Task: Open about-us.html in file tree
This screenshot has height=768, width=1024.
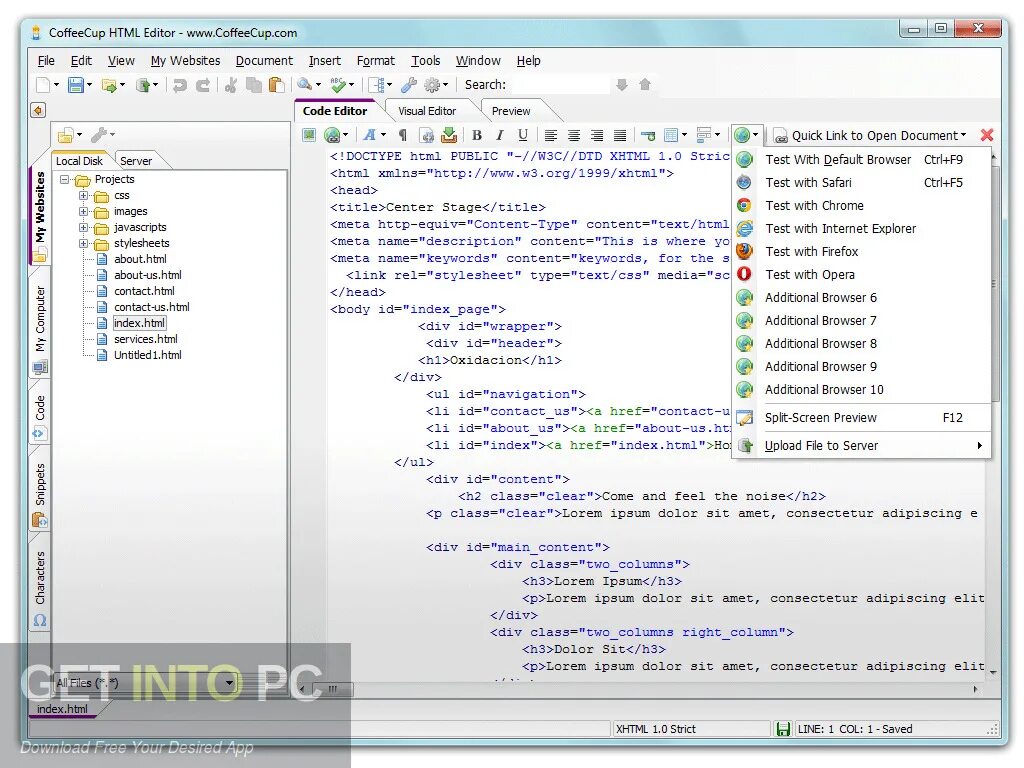Action: tap(148, 275)
